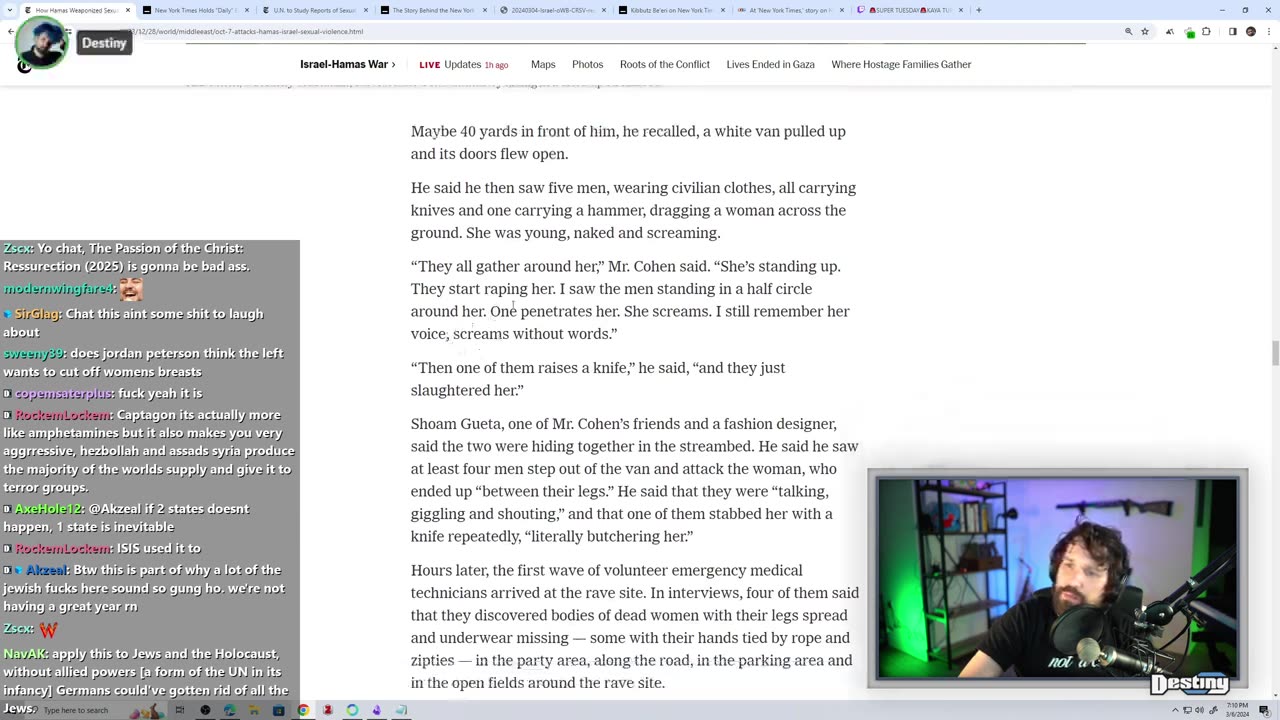Click the paragraph starting 'Maybe 40 yards in front'

point(628,142)
